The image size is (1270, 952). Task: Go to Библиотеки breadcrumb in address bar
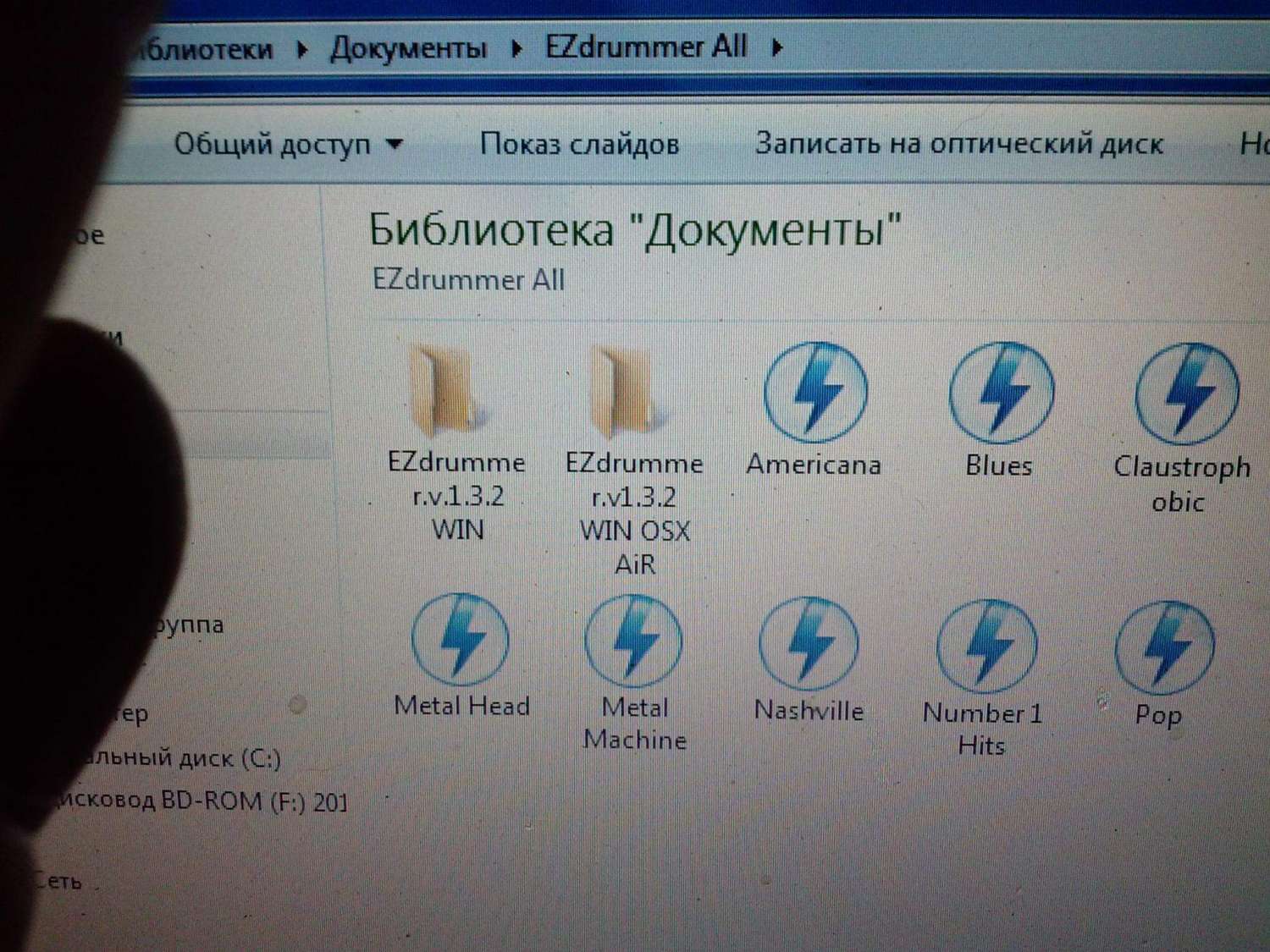click(x=203, y=49)
